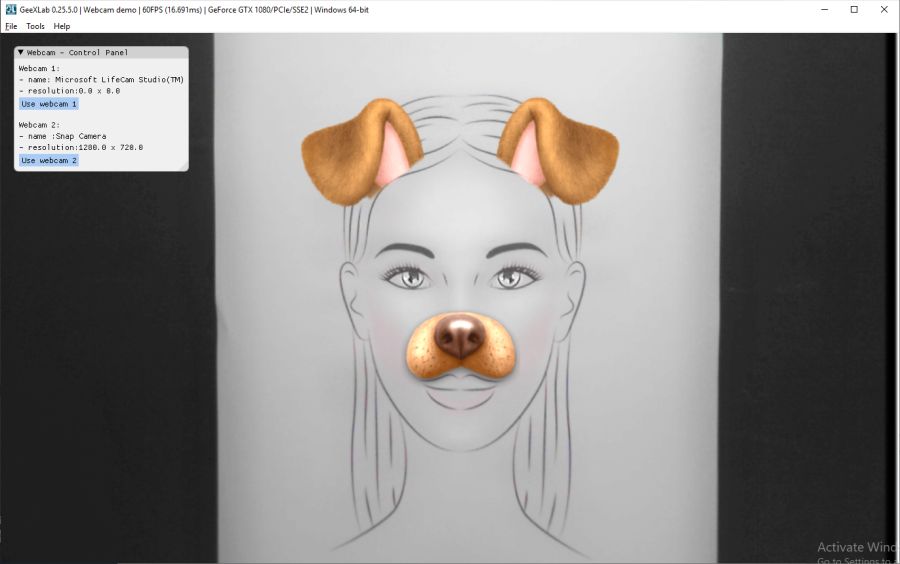Click the 'Webcam 2:' heading text
The width and height of the screenshot is (900, 564).
(x=39, y=125)
